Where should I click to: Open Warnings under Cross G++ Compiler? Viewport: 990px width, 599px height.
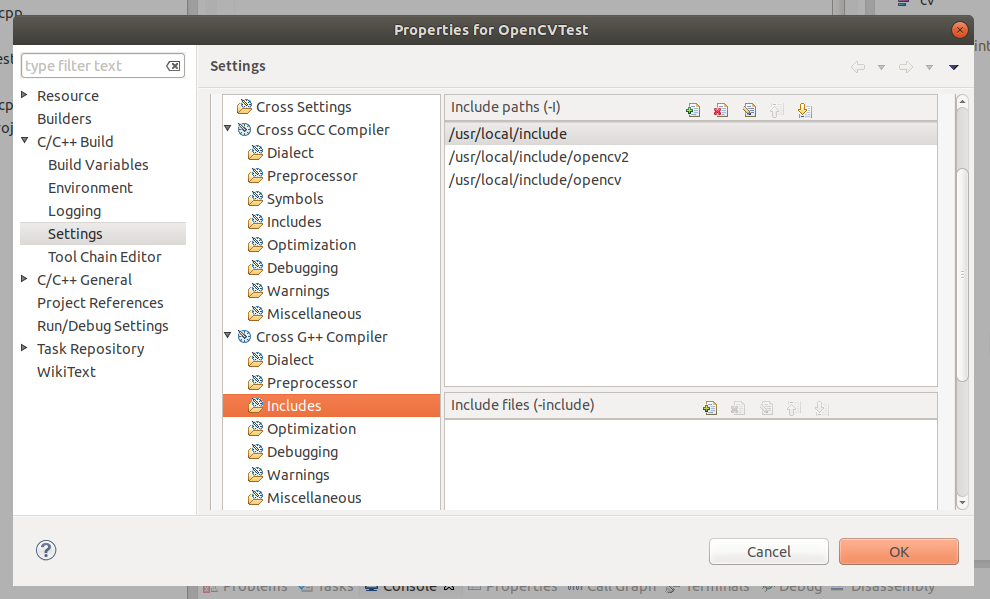[298, 475]
